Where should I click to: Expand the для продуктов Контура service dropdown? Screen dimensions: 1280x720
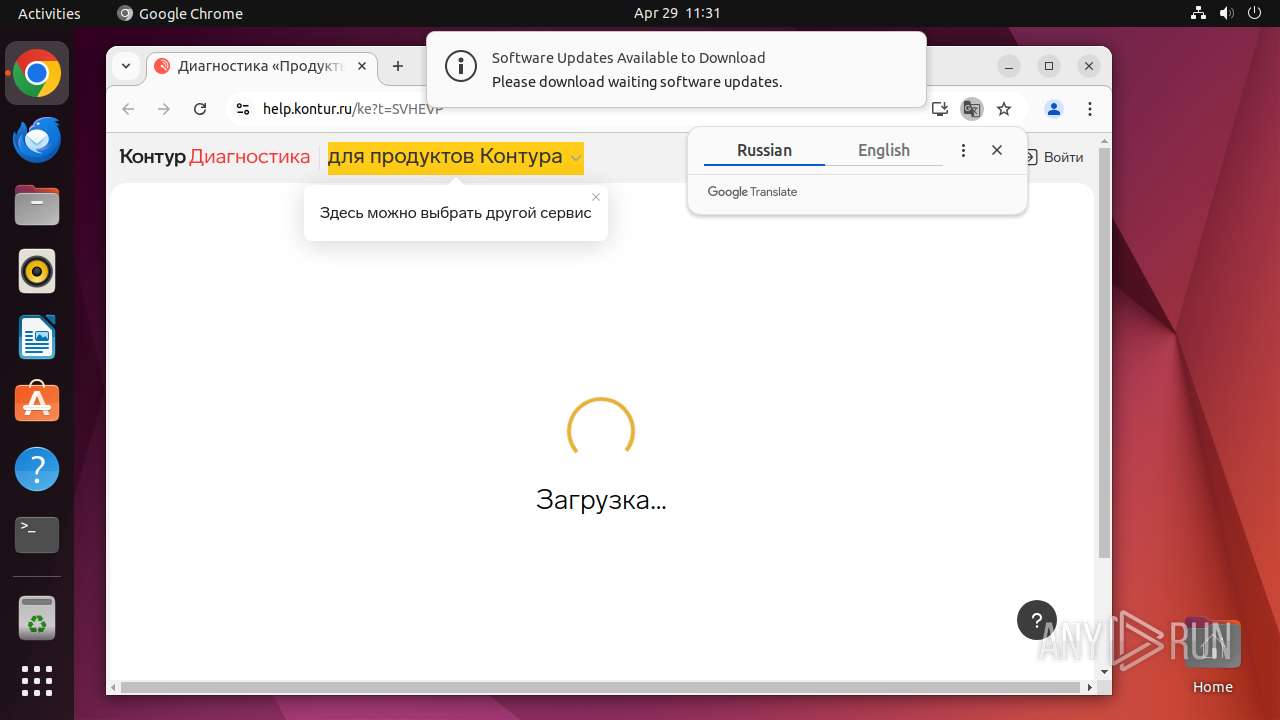tap(455, 158)
